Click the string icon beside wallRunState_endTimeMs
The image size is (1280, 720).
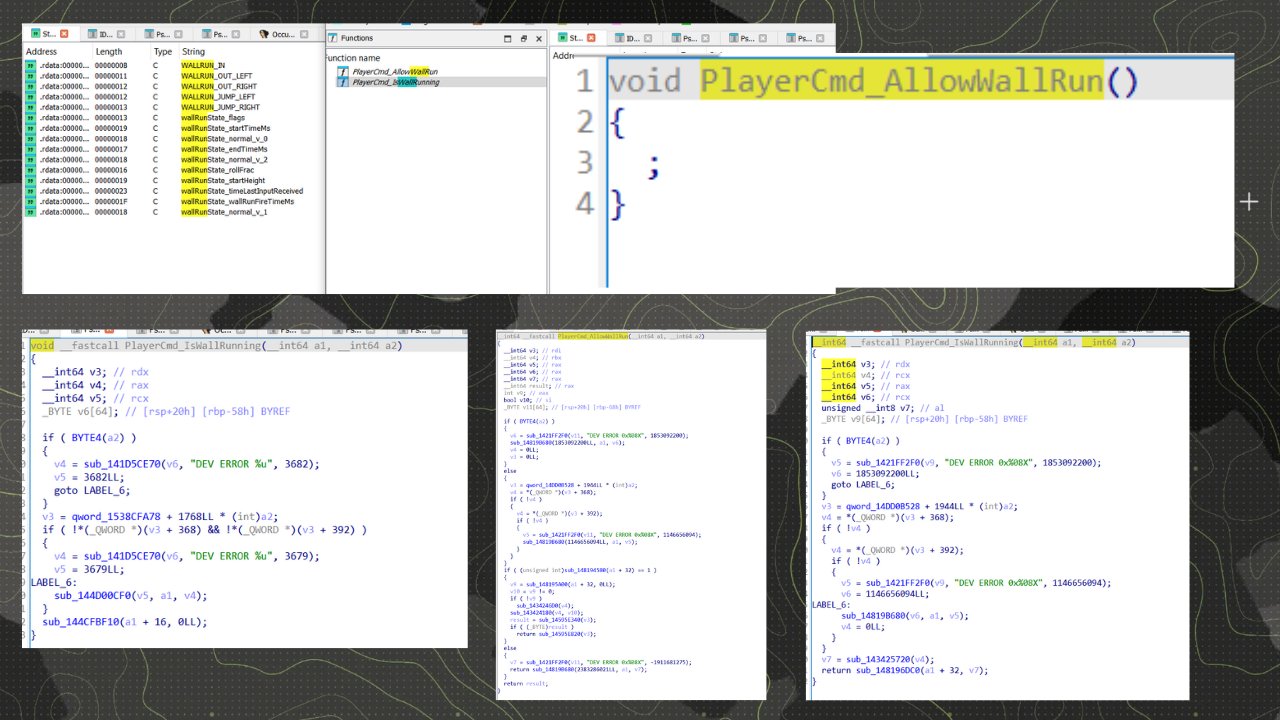coord(30,149)
